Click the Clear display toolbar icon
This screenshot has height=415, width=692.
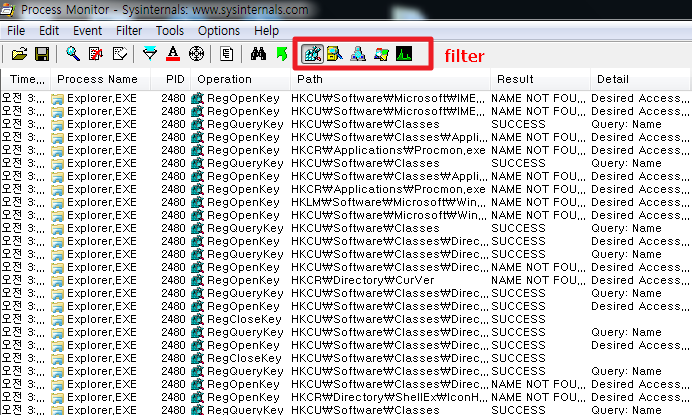120,54
